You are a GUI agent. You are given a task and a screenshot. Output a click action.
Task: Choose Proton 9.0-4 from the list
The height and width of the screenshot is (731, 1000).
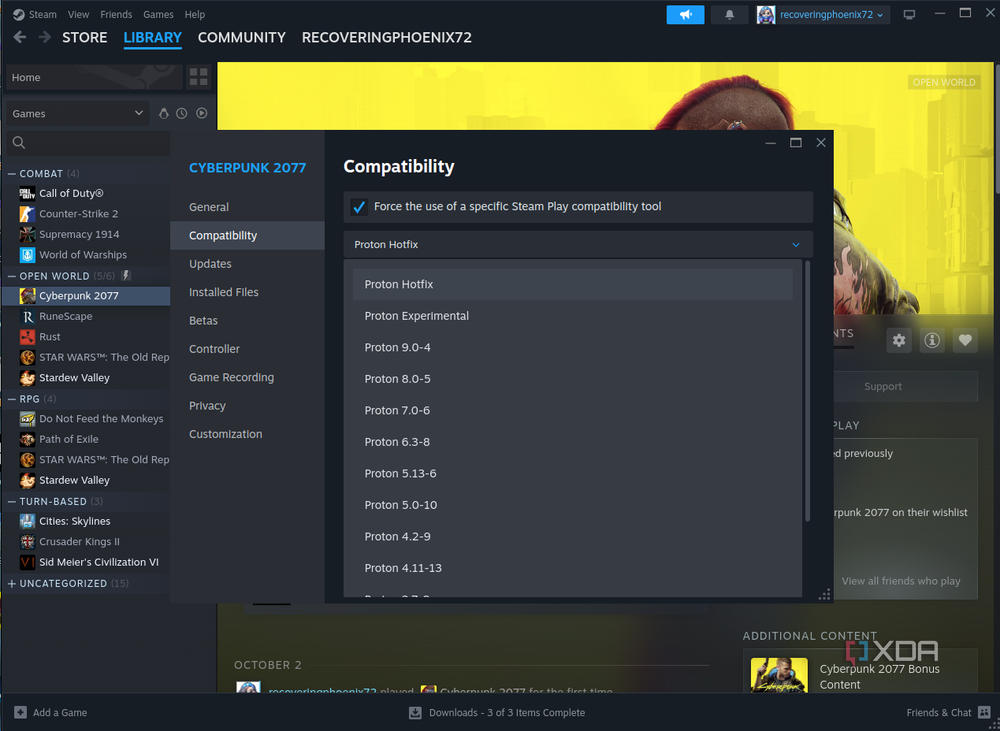coord(572,347)
